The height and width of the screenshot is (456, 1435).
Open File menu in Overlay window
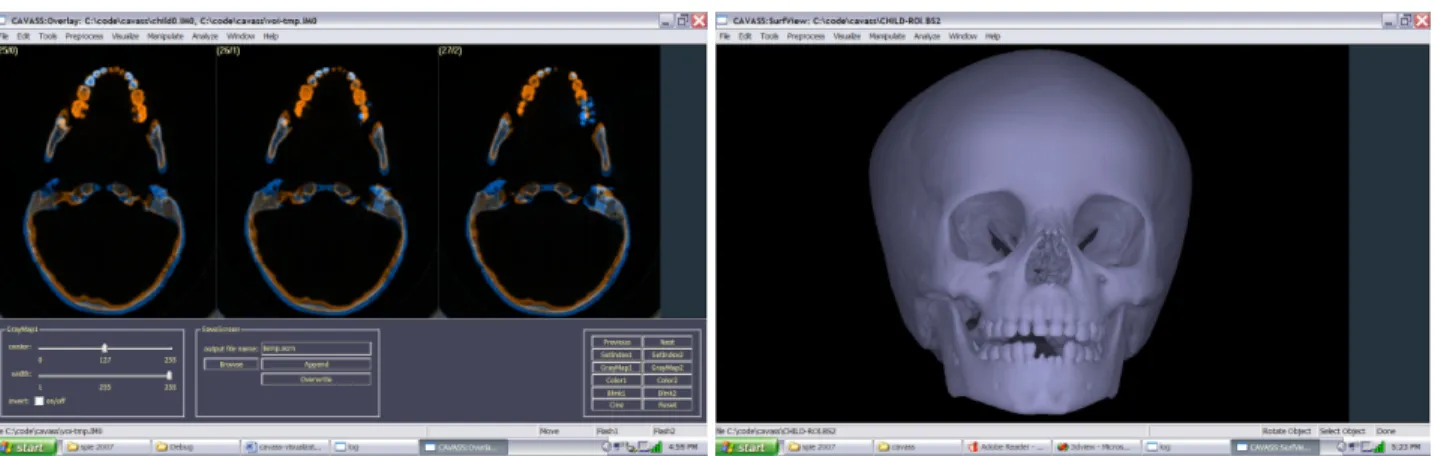(5, 36)
